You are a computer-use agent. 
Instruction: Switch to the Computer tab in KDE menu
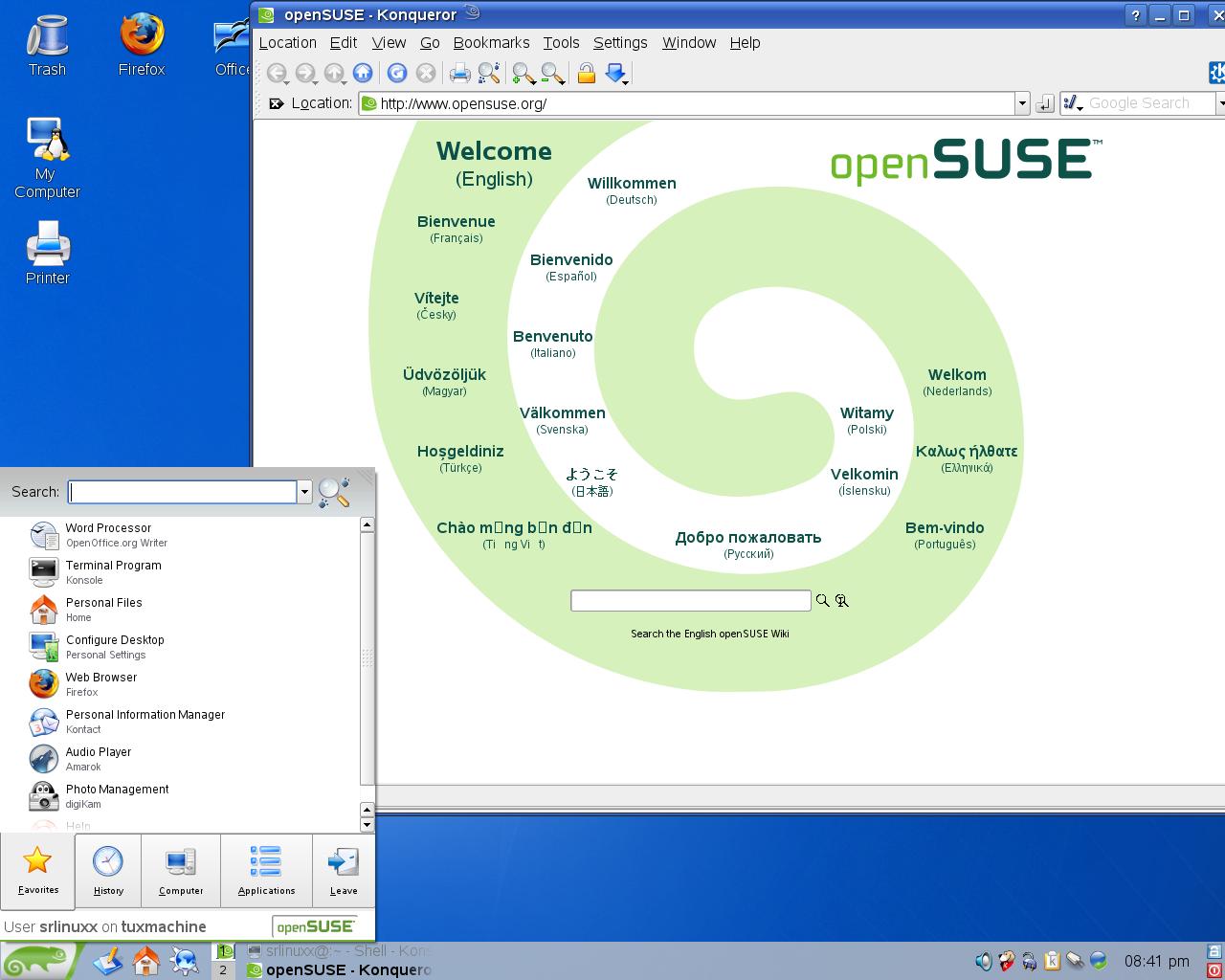(181, 870)
